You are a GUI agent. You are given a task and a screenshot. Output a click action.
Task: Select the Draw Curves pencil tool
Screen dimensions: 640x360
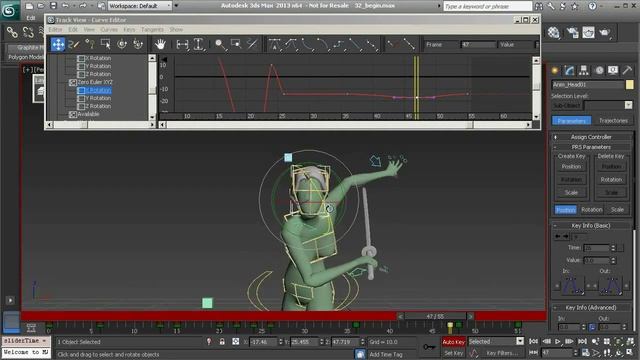[74, 44]
